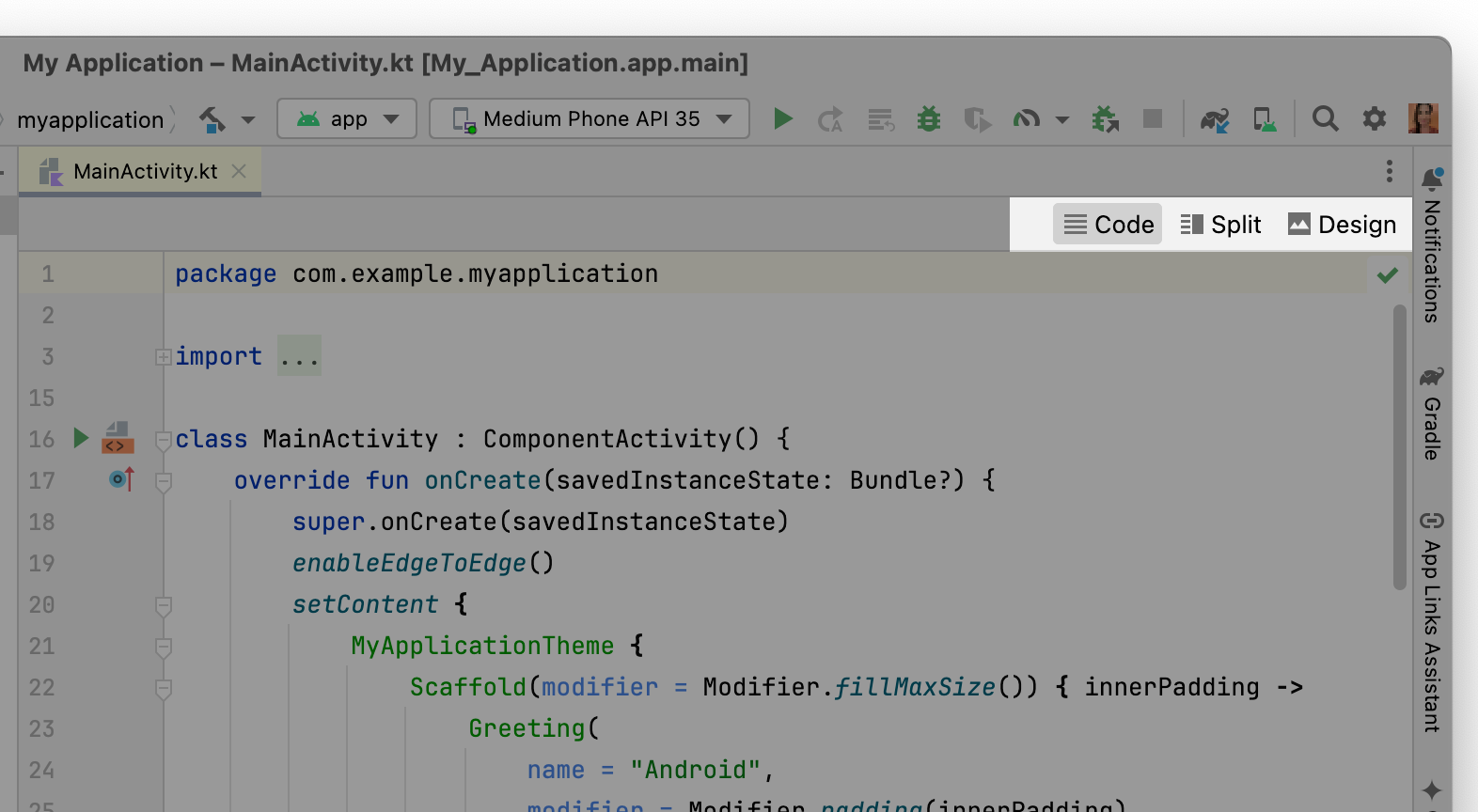Open settings with the gear icon

click(x=1375, y=119)
